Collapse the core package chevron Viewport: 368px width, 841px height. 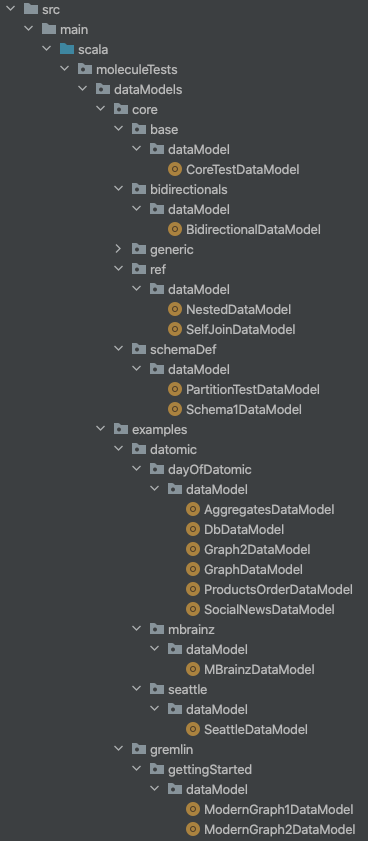101,109
